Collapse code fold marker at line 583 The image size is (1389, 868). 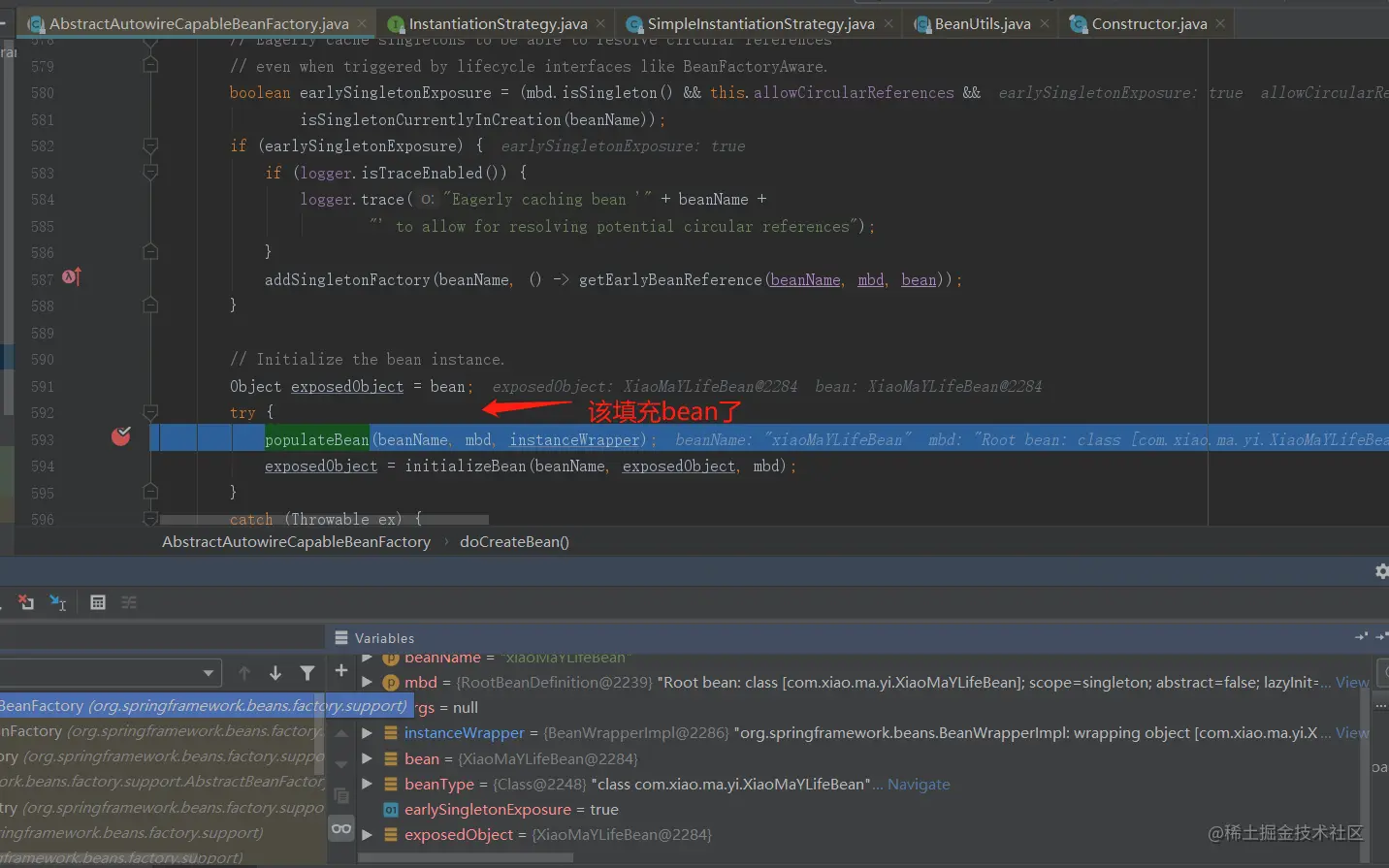click(x=150, y=173)
